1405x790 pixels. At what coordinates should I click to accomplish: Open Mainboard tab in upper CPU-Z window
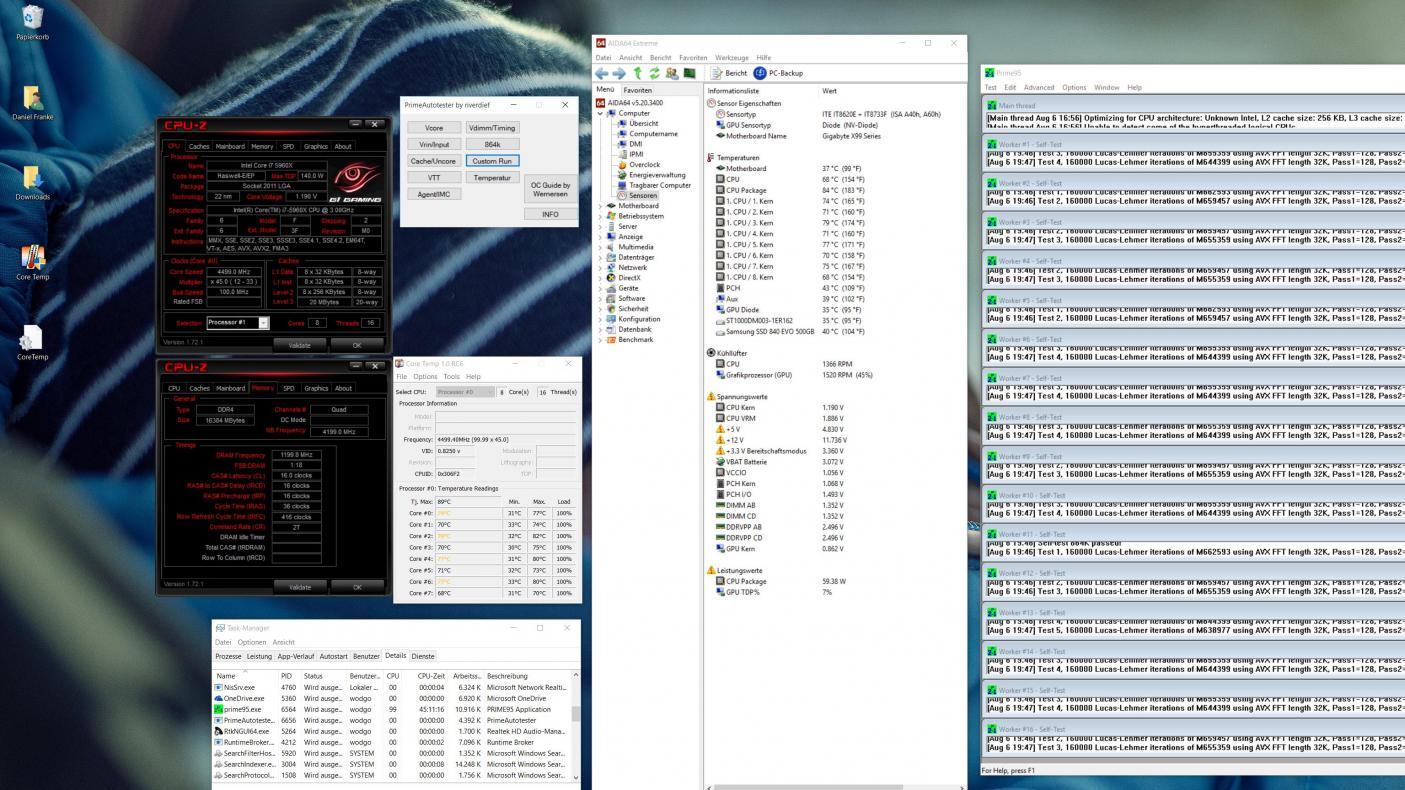[x=230, y=146]
